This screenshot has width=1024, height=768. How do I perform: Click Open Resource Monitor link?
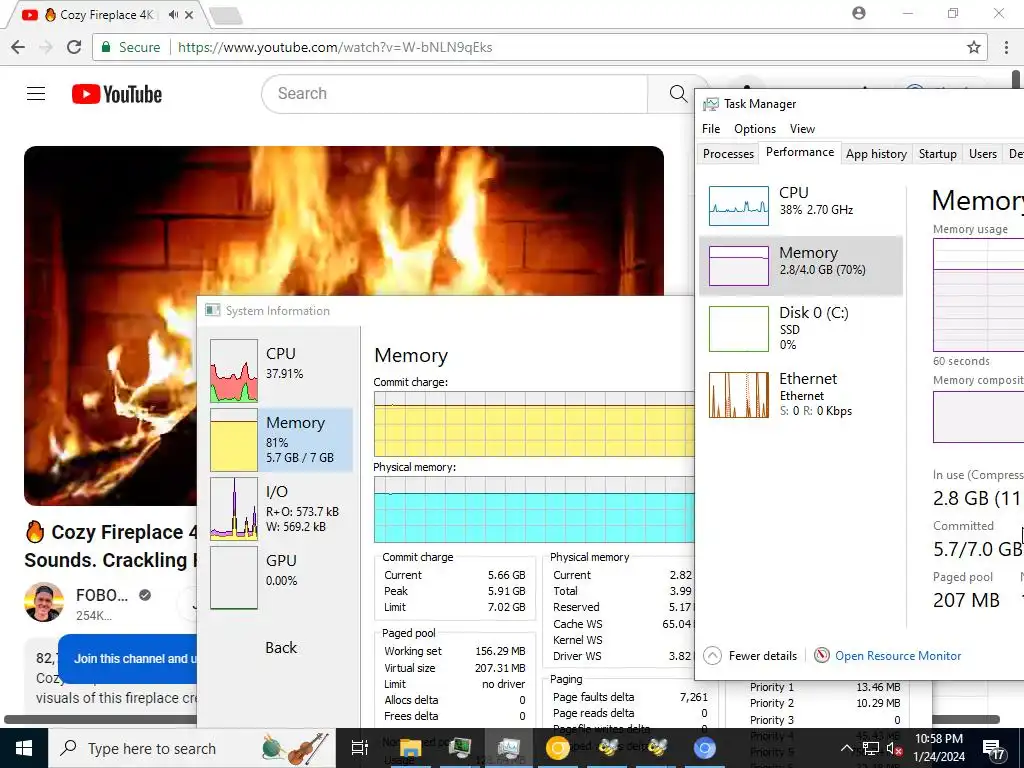coord(897,655)
